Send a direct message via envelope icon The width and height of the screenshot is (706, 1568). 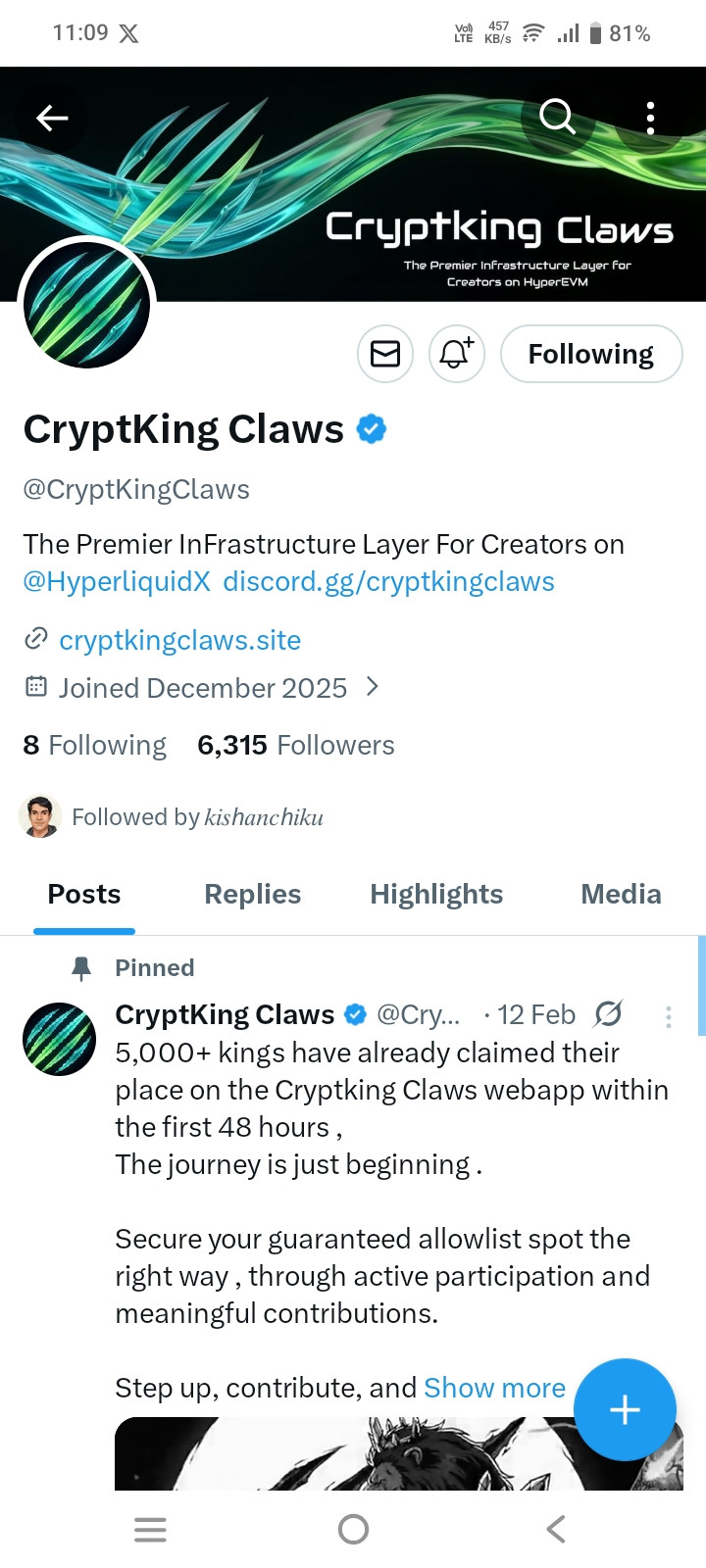coord(385,354)
